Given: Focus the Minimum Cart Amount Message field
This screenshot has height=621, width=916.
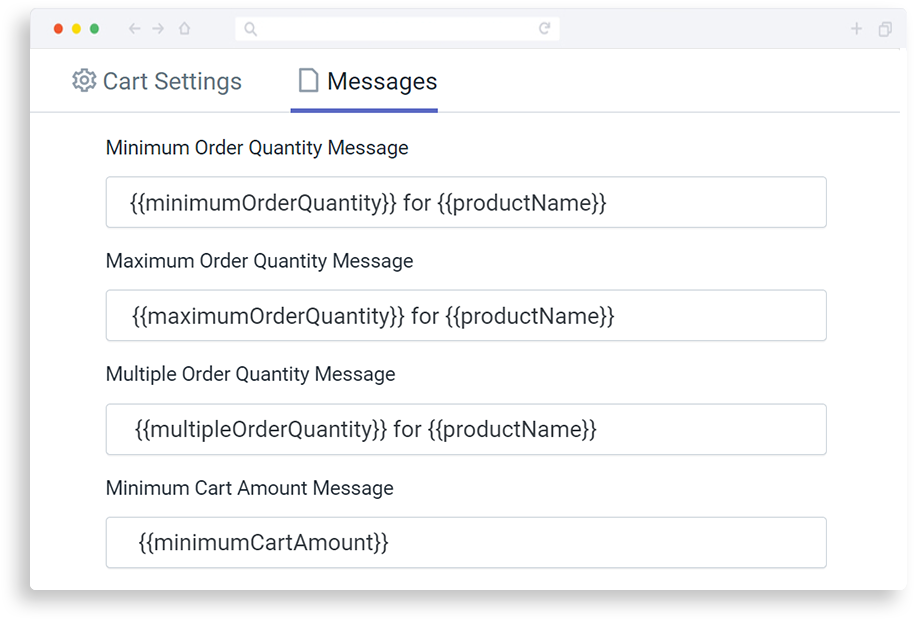Looking at the screenshot, I should point(466,543).
